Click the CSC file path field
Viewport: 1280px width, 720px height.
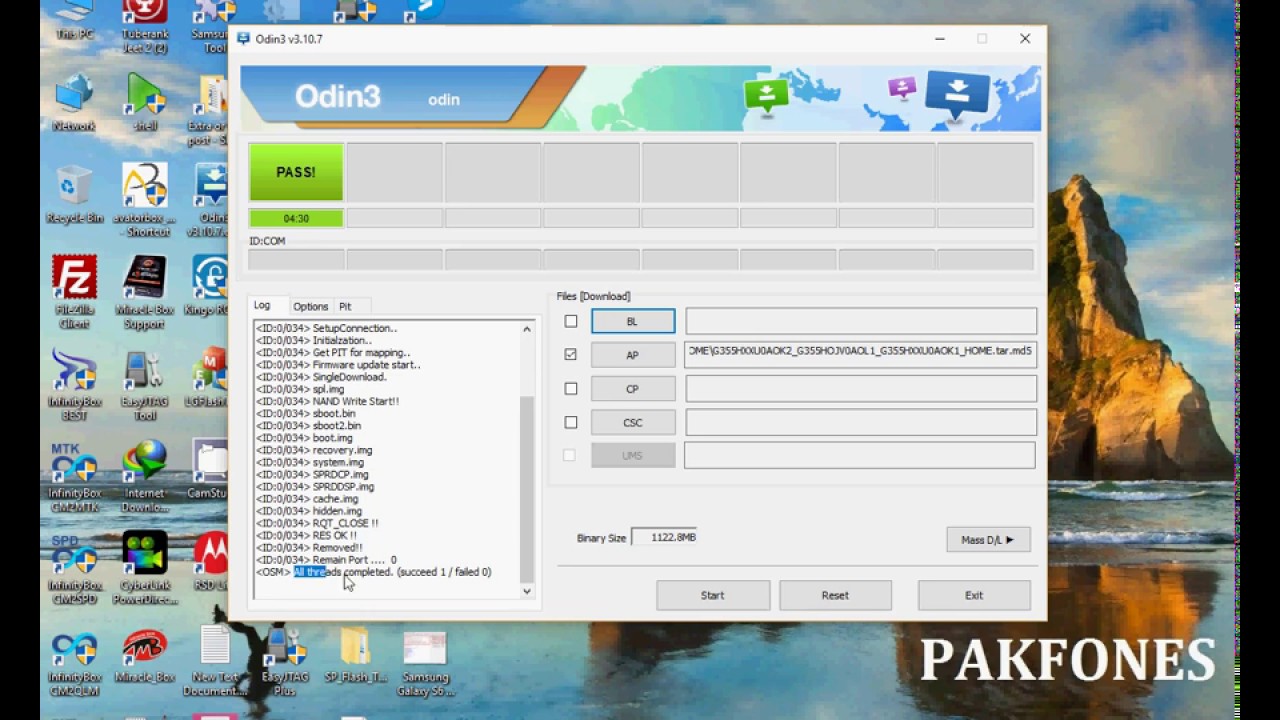(x=860, y=422)
